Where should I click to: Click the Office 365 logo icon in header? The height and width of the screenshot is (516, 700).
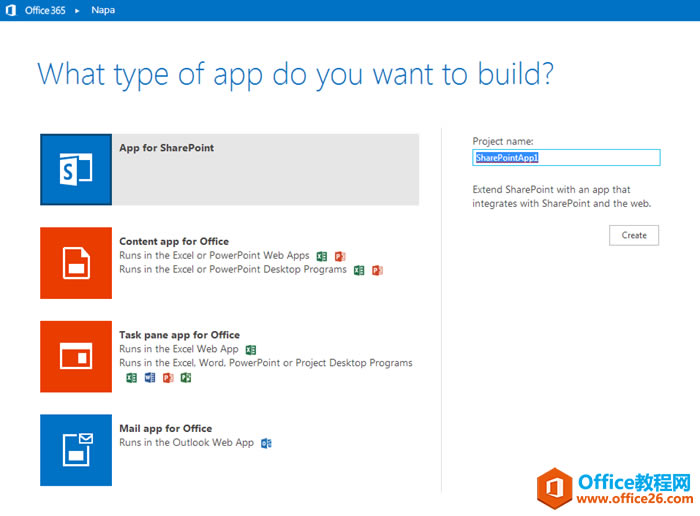coord(11,11)
